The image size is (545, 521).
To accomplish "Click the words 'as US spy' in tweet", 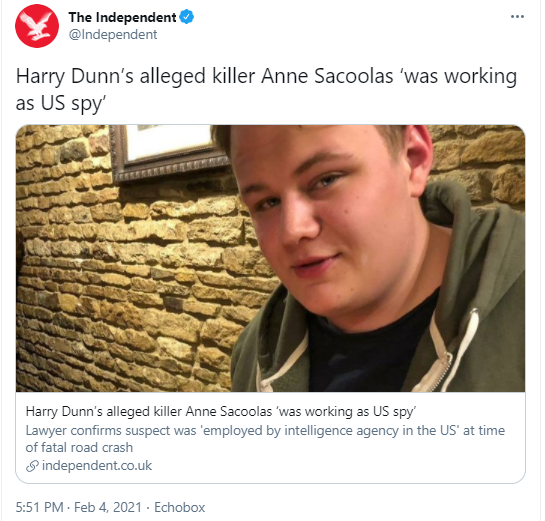I will pos(61,103).
